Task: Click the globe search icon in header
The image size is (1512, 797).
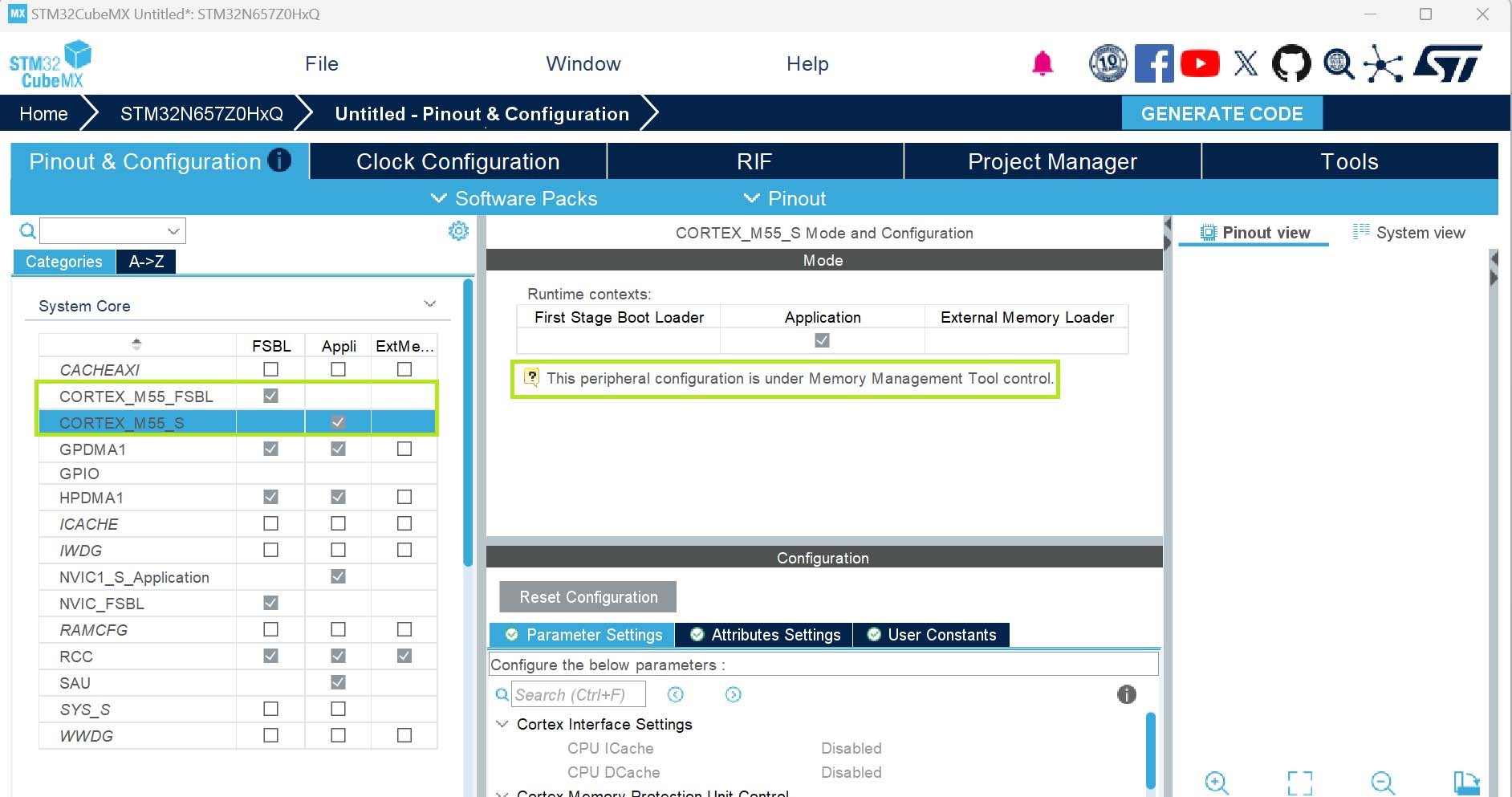Action: [x=1339, y=63]
